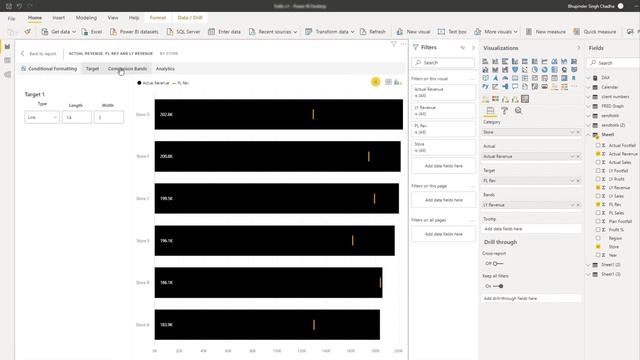640x360 pixels.
Task: Click the chart icon above the chart
Action: (x=398, y=82)
